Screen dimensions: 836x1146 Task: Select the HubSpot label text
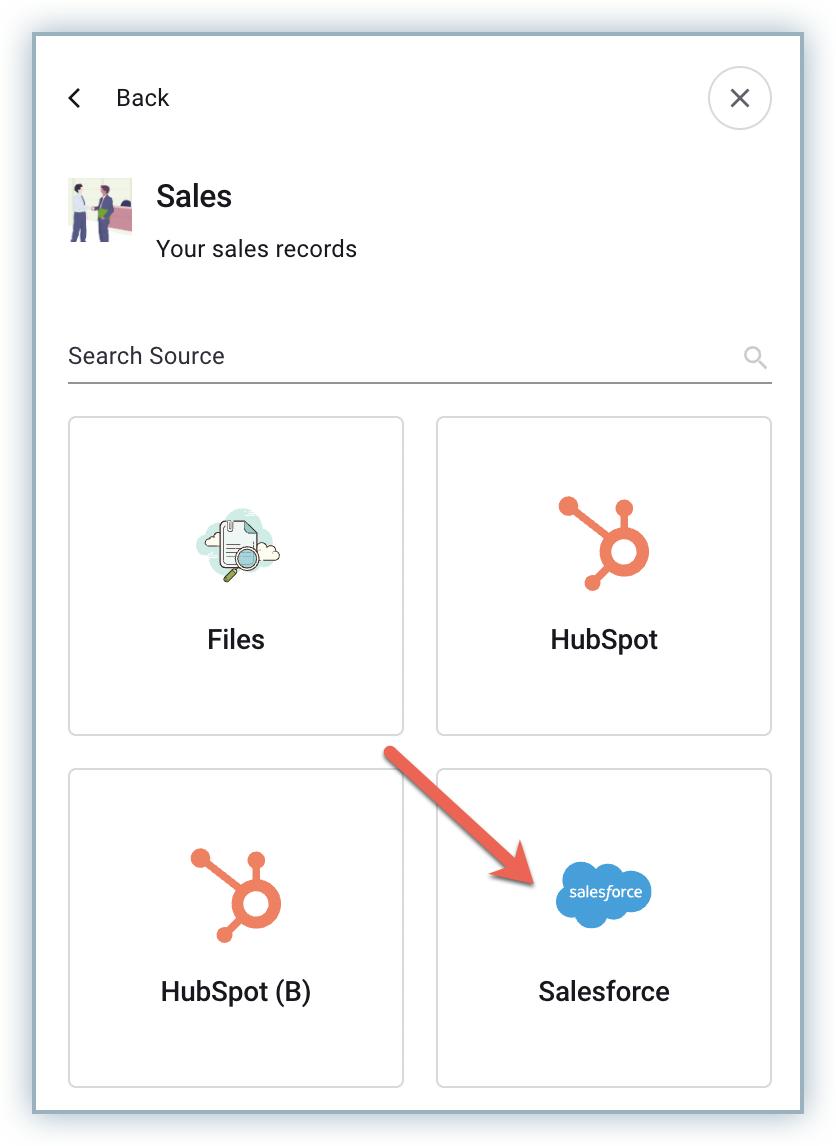pyautogui.click(x=604, y=639)
